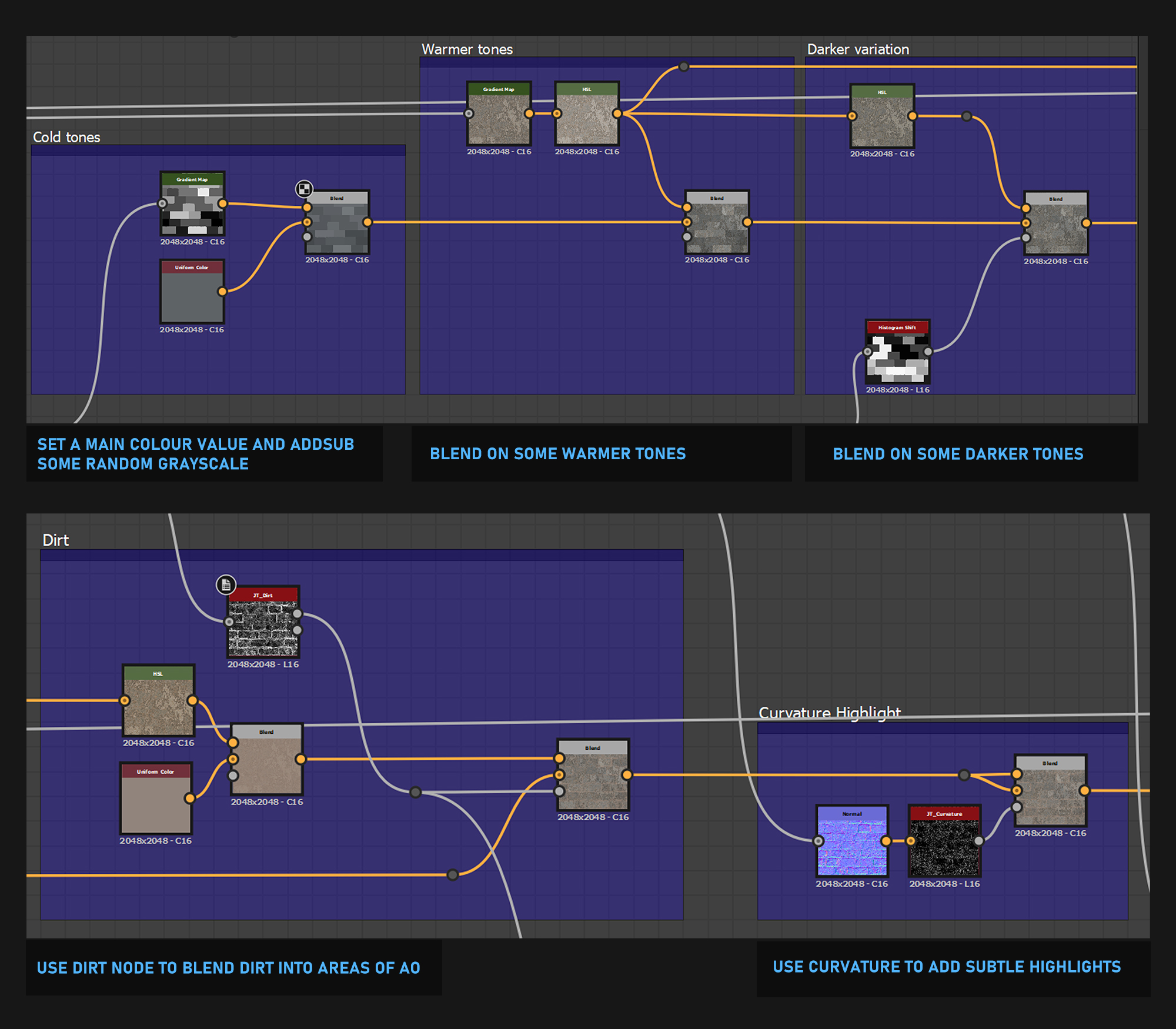Image resolution: width=1176 pixels, height=1029 pixels.
Task: Click the output connector of the Cold tones Uniform Color node
Action: tap(222, 292)
